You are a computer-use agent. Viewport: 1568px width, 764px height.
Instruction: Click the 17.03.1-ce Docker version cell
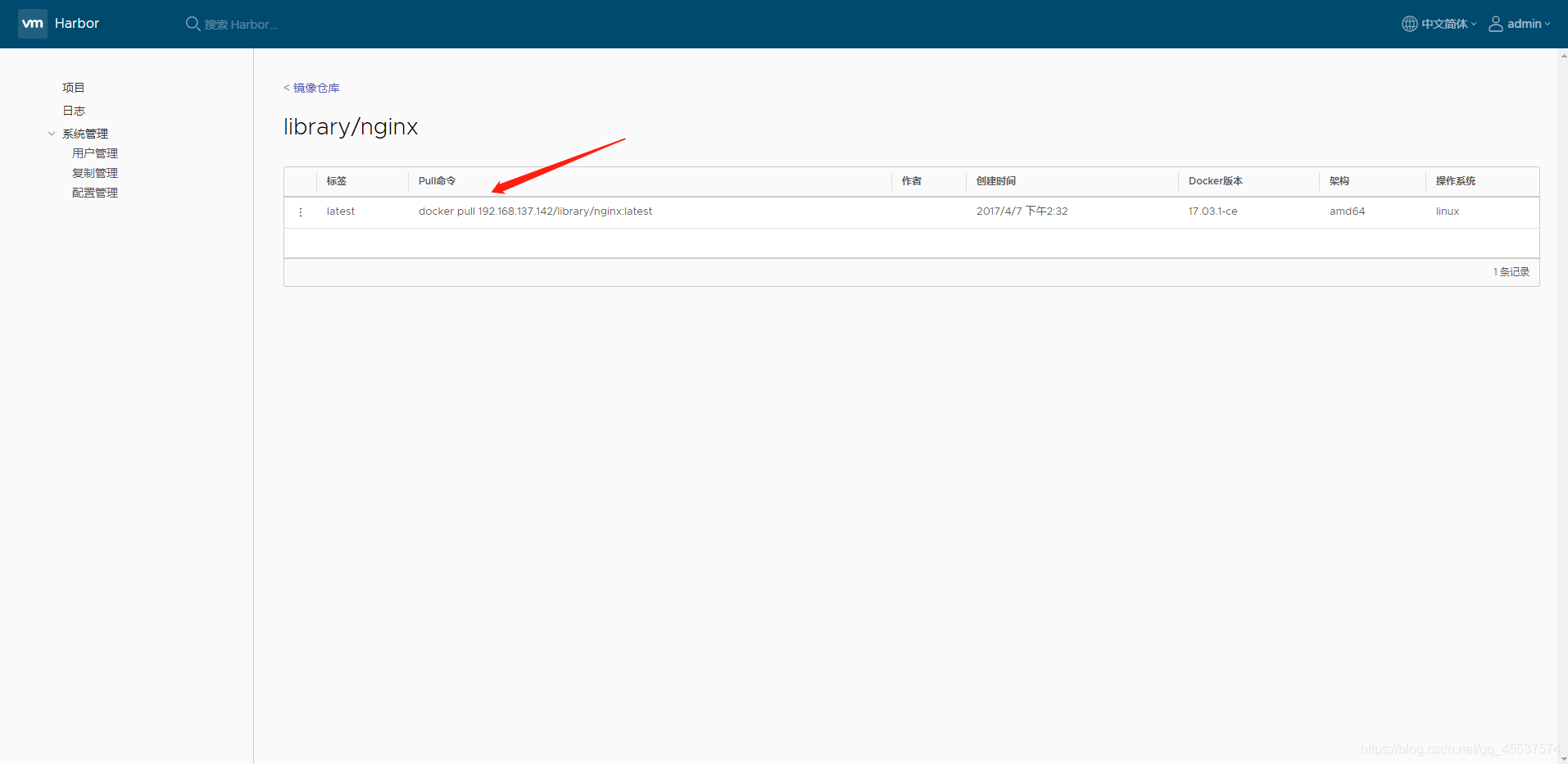pos(1213,211)
